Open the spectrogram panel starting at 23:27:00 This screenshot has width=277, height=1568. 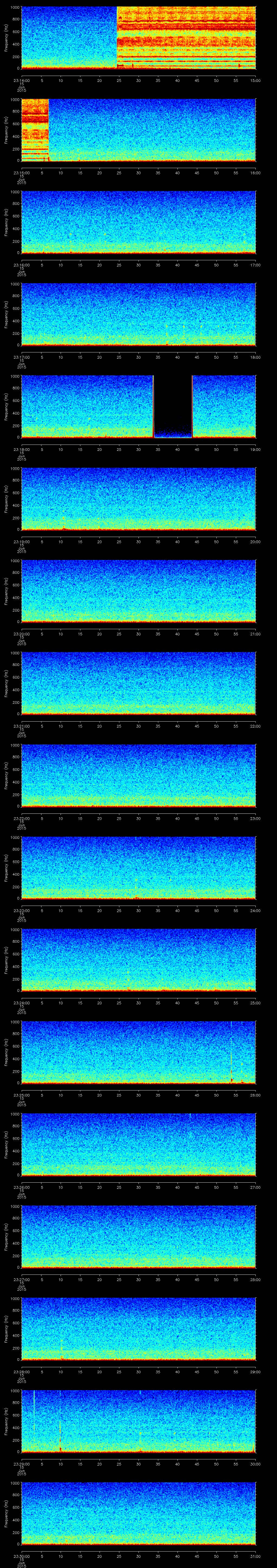[x=138, y=1237]
